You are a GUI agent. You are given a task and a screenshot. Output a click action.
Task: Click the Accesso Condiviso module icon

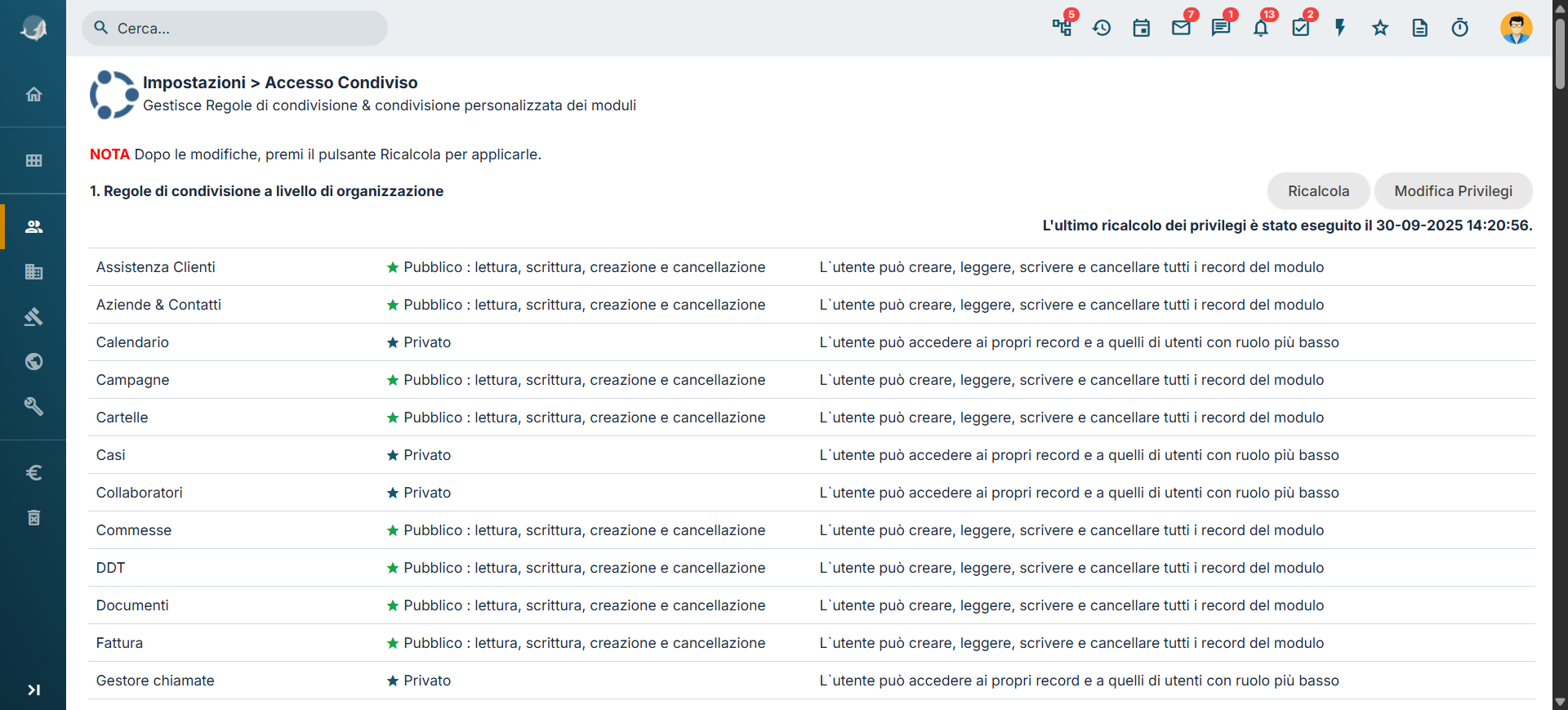pyautogui.click(x=114, y=94)
